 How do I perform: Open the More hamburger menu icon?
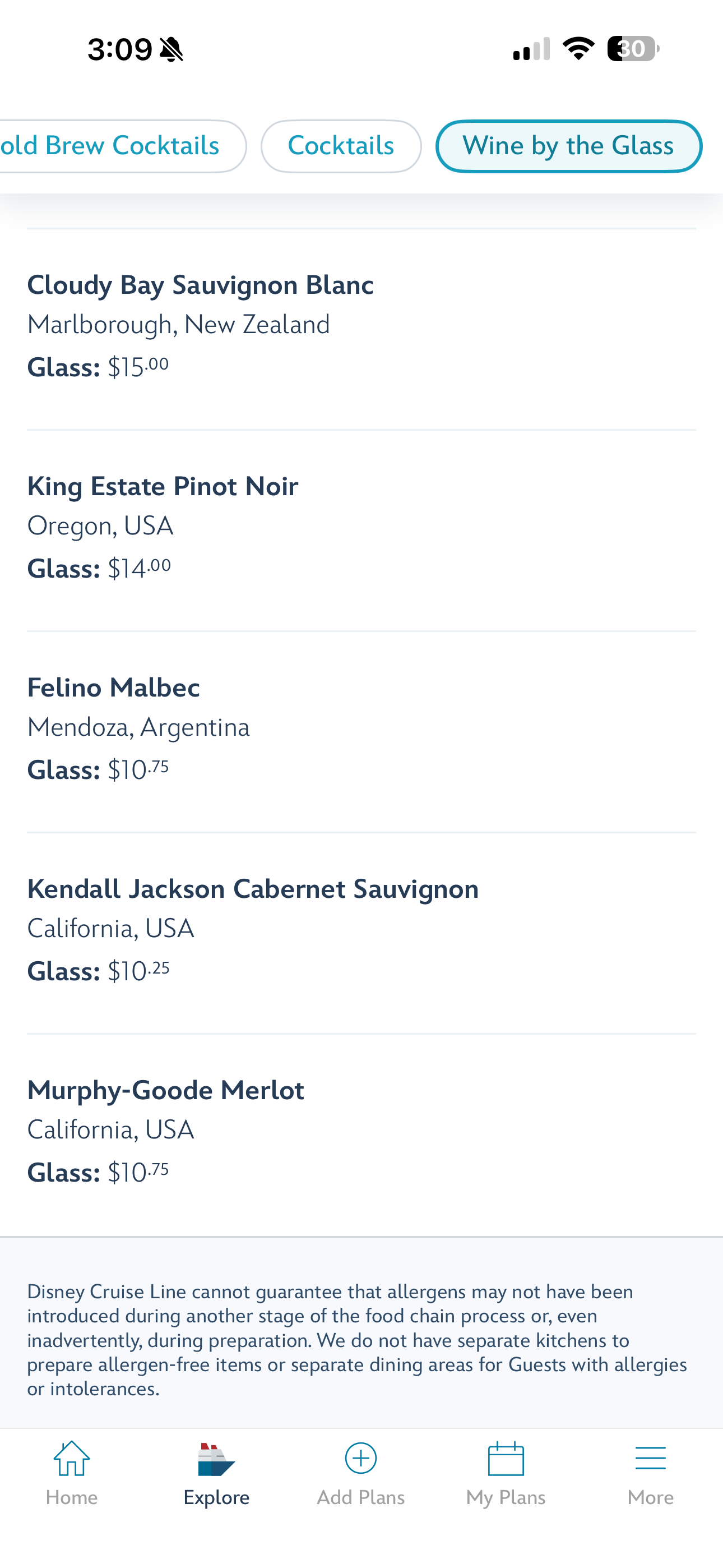(x=650, y=1459)
